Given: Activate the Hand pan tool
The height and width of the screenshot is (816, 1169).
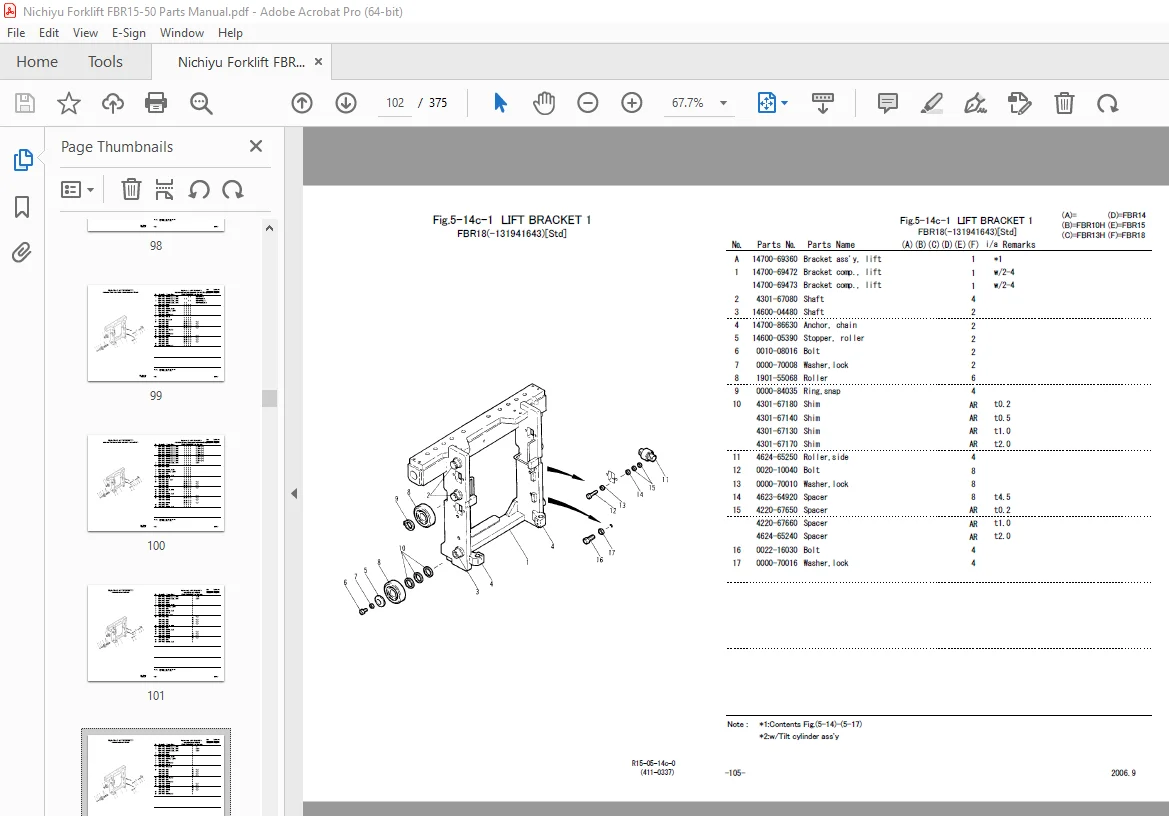Looking at the screenshot, I should (543, 103).
